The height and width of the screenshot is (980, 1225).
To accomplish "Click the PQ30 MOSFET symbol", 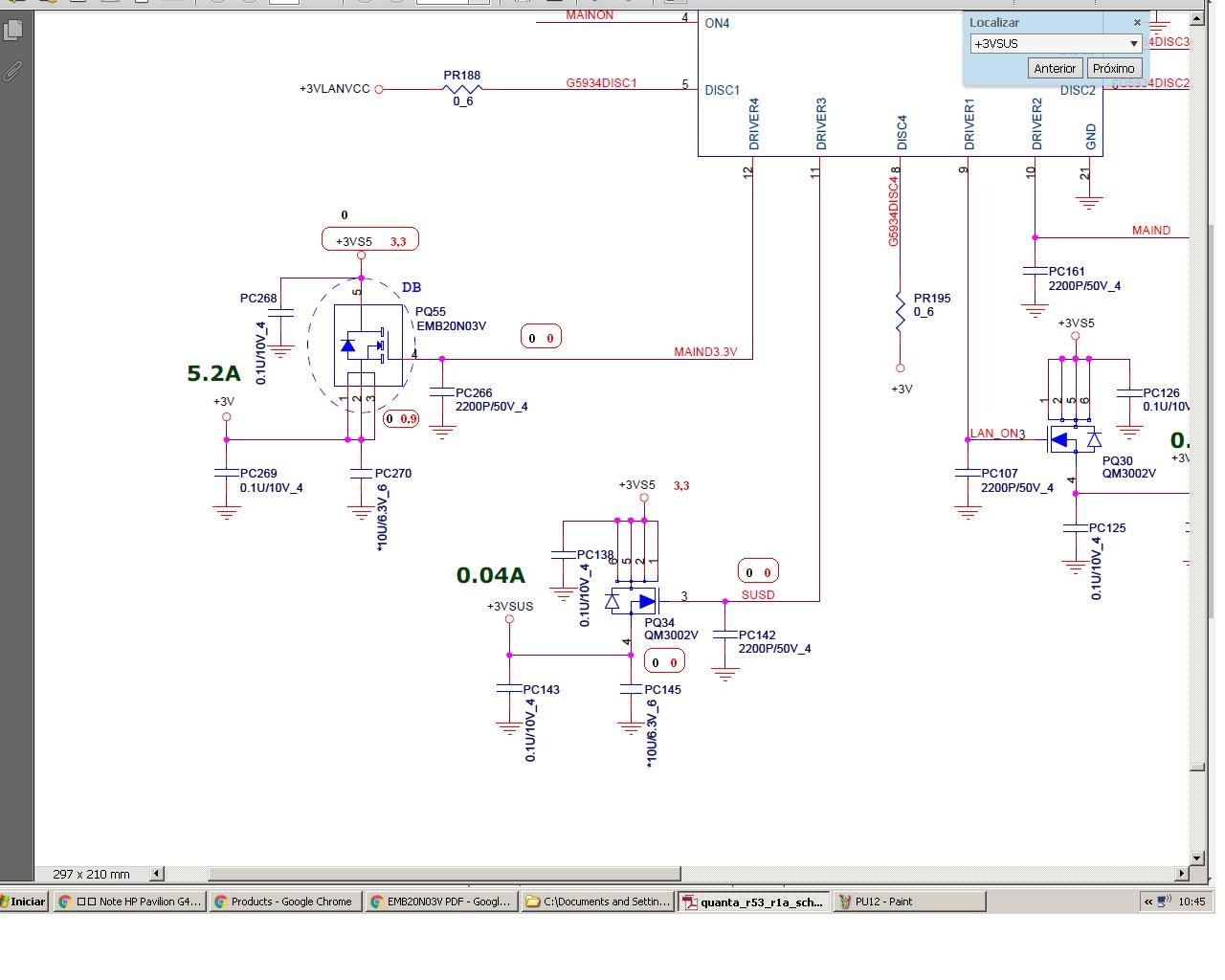I will point(1076,439).
